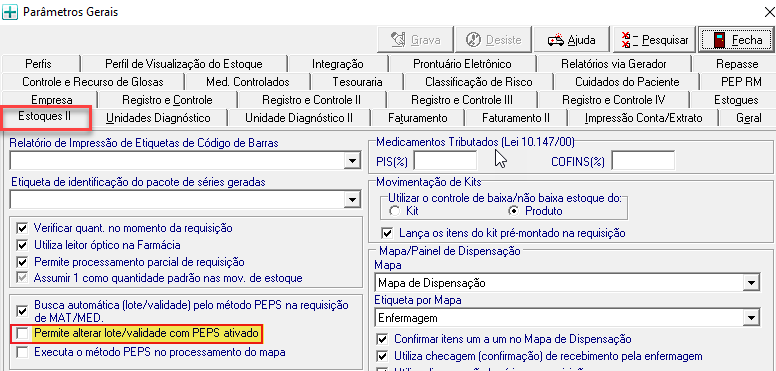Image resolution: width=776 pixels, height=371 pixels.
Task: Open Relatórios via Gerador tab
Action: [x=614, y=64]
